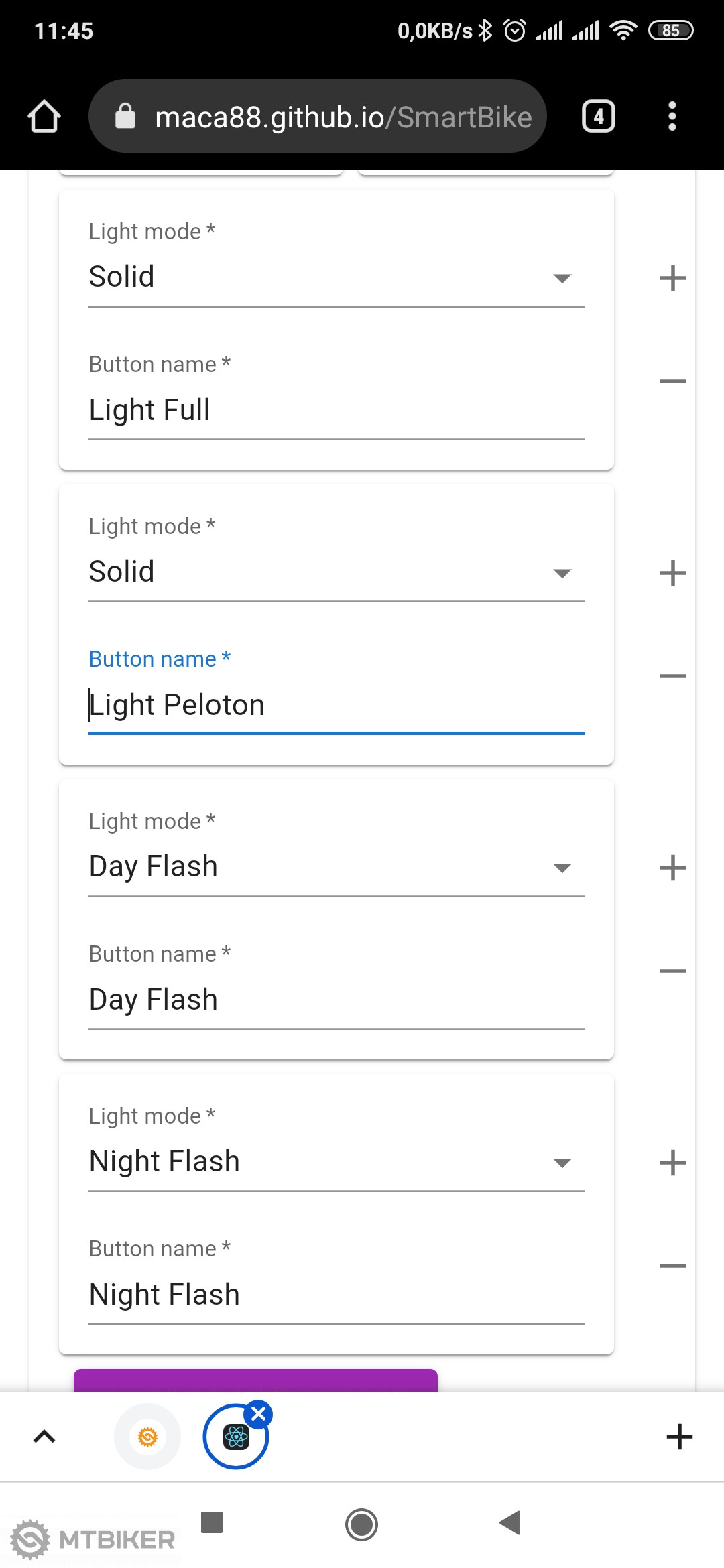Remove the Night Flash button card
Viewport: 724px width, 1568px height.
672,1266
